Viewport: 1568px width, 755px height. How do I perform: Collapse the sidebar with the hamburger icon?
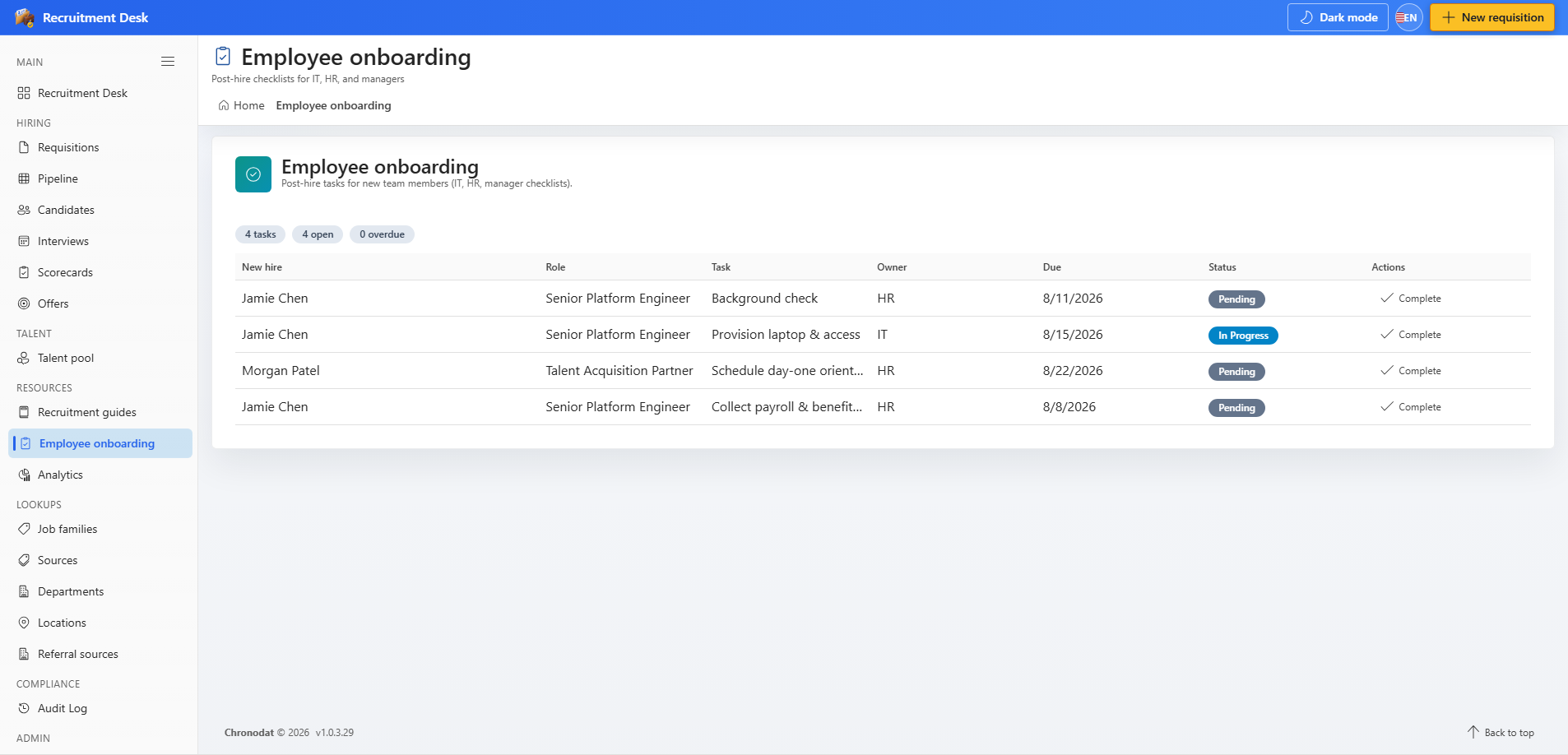coord(168,62)
